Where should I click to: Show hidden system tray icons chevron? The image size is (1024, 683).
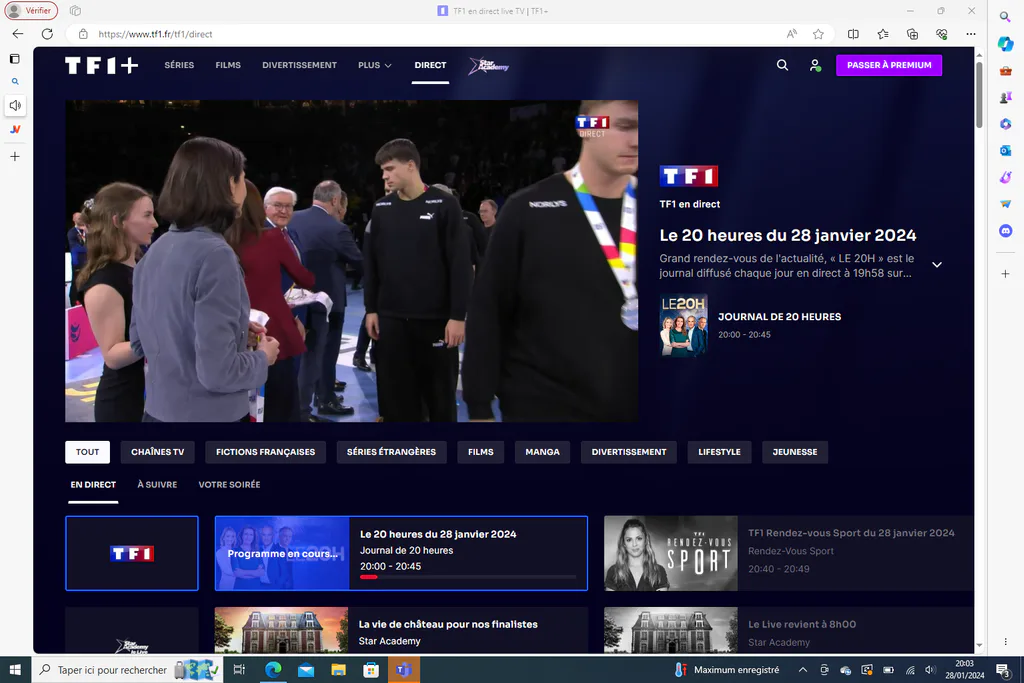[x=803, y=670]
